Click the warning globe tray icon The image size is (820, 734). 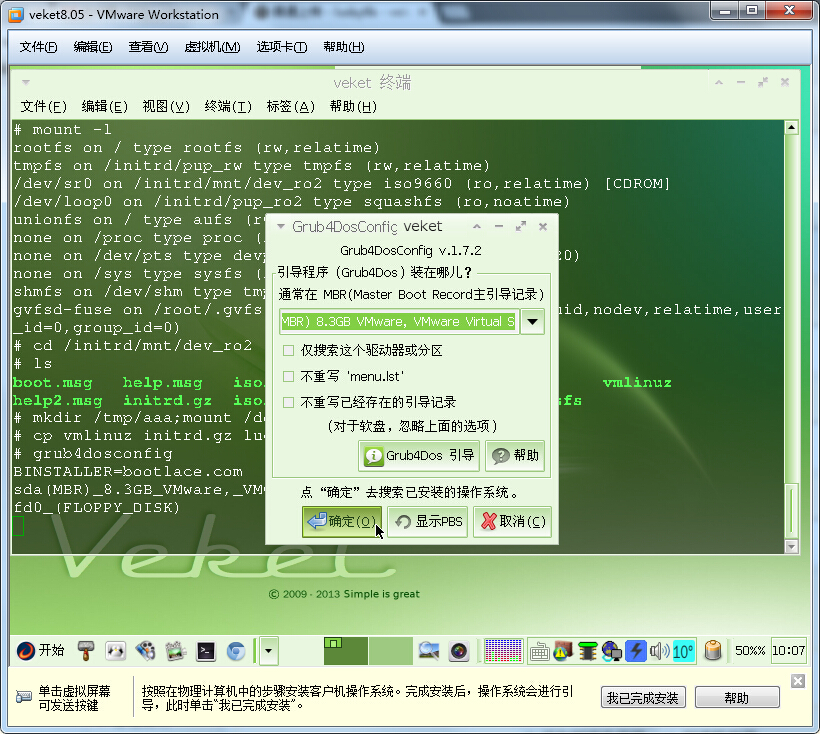(563, 651)
